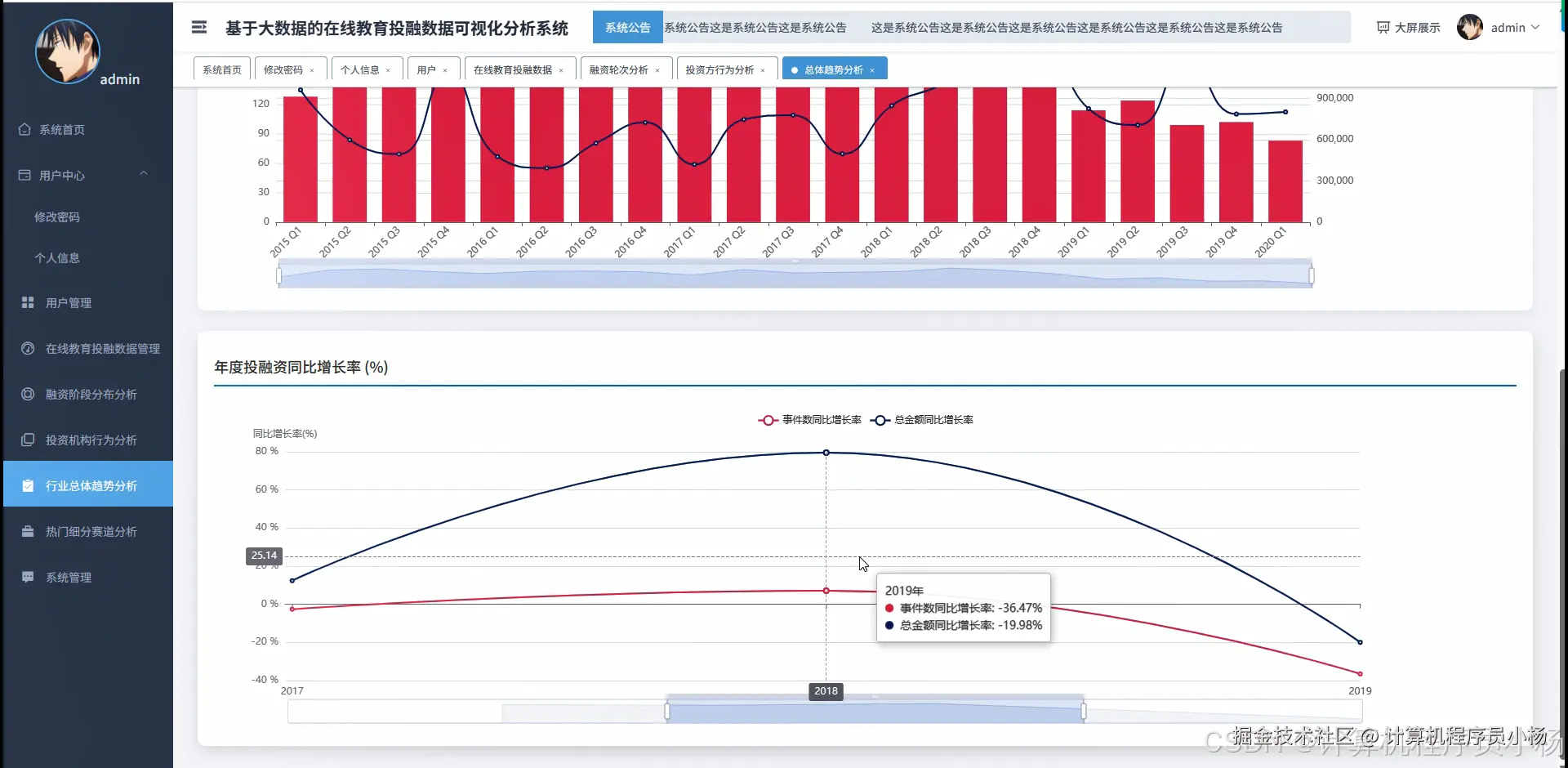This screenshot has width=1568, height=768.
Task: Click the 2019 Q4 red bar
Action: coord(1236,172)
